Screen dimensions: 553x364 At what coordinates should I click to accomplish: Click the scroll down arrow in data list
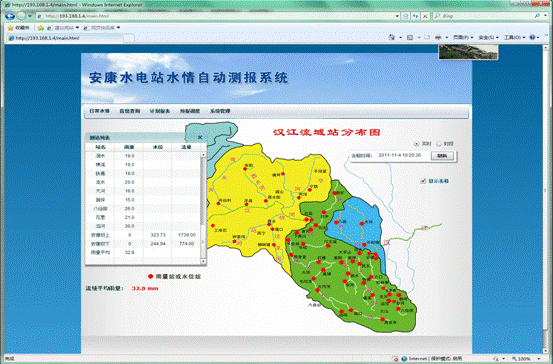point(203,261)
